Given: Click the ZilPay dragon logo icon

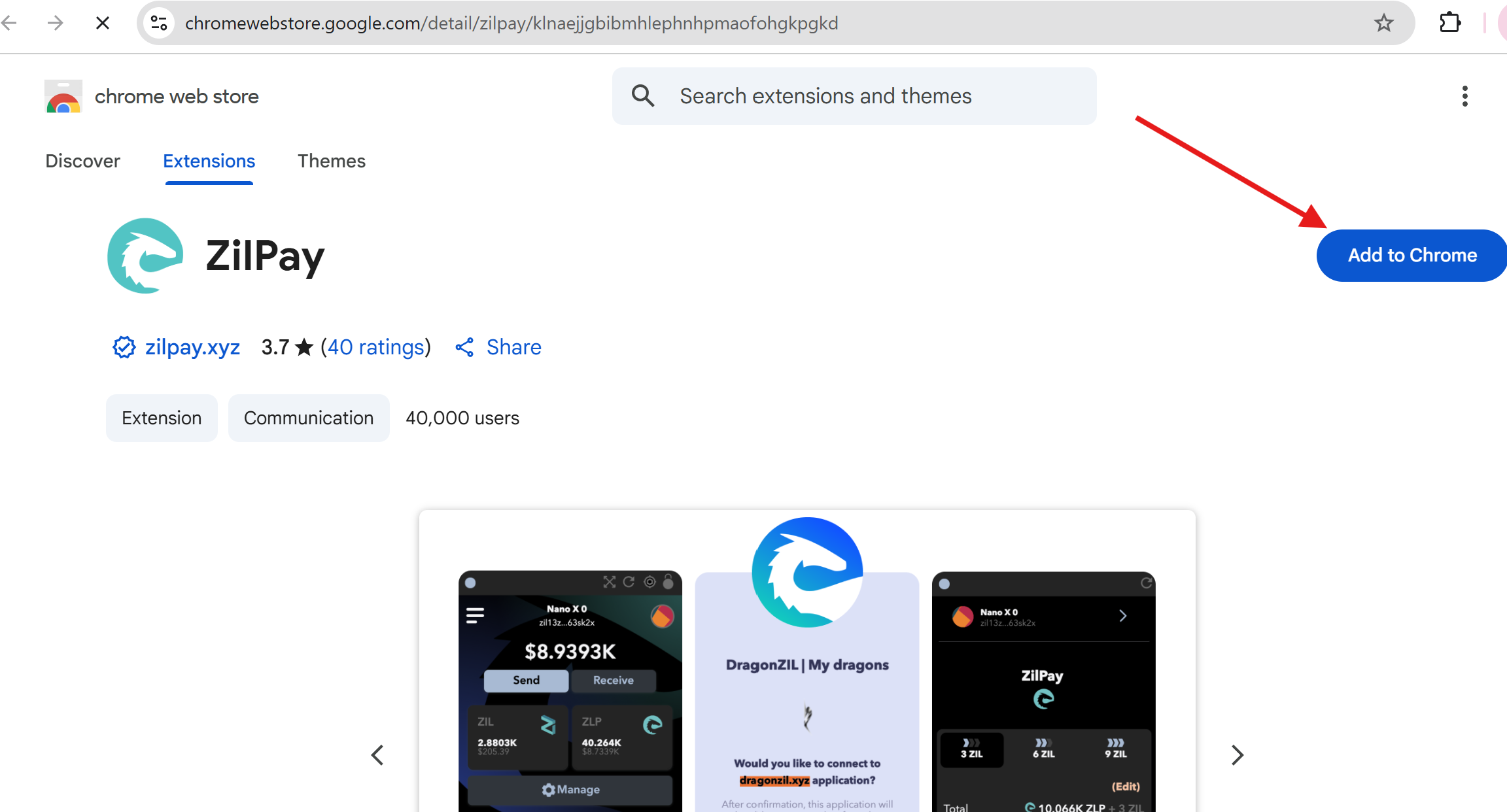Looking at the screenshot, I should coord(145,256).
